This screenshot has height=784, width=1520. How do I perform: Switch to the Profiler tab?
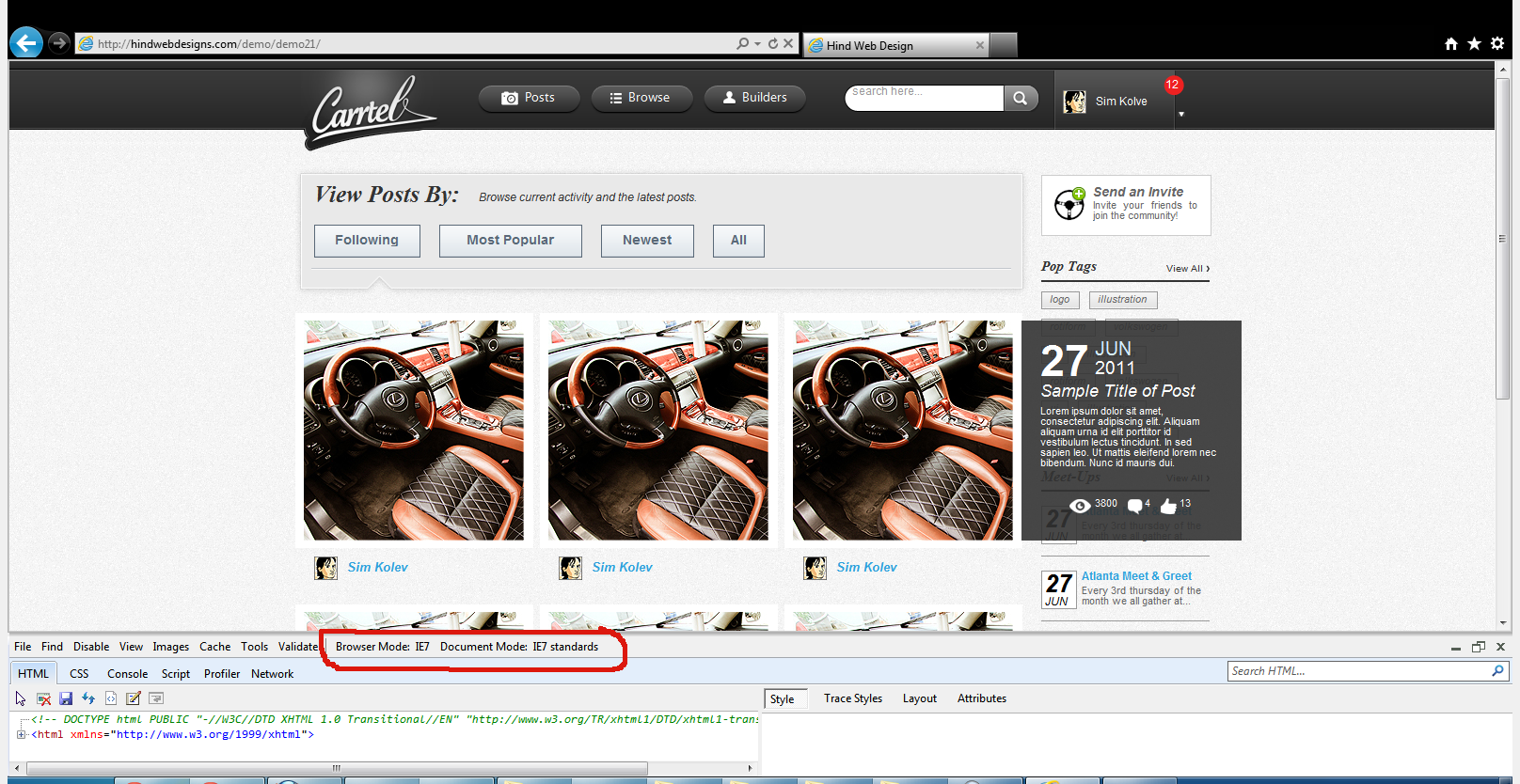[222, 674]
